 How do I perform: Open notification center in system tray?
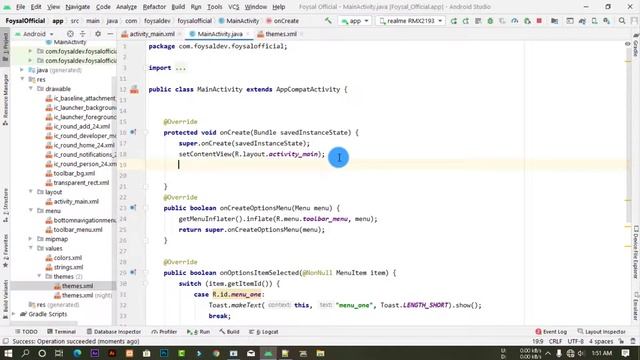[625, 353]
